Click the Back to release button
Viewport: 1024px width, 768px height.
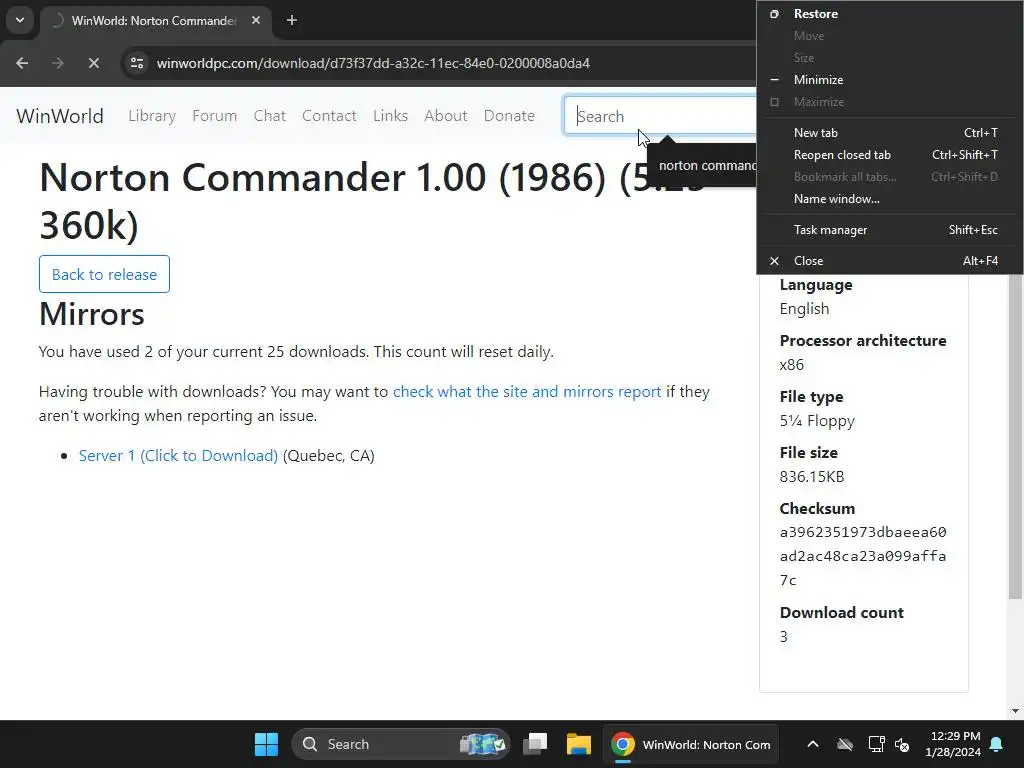(x=104, y=274)
